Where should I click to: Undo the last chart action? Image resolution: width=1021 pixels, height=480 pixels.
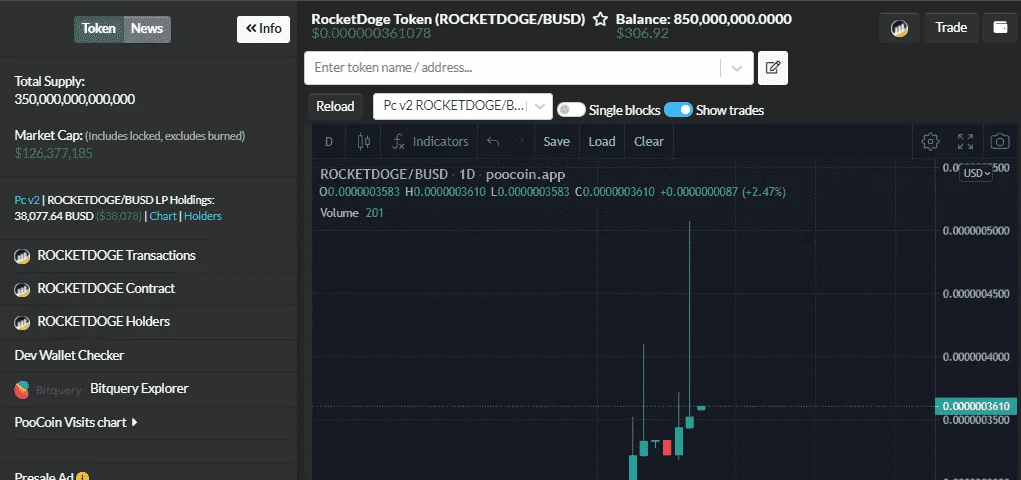coord(493,141)
